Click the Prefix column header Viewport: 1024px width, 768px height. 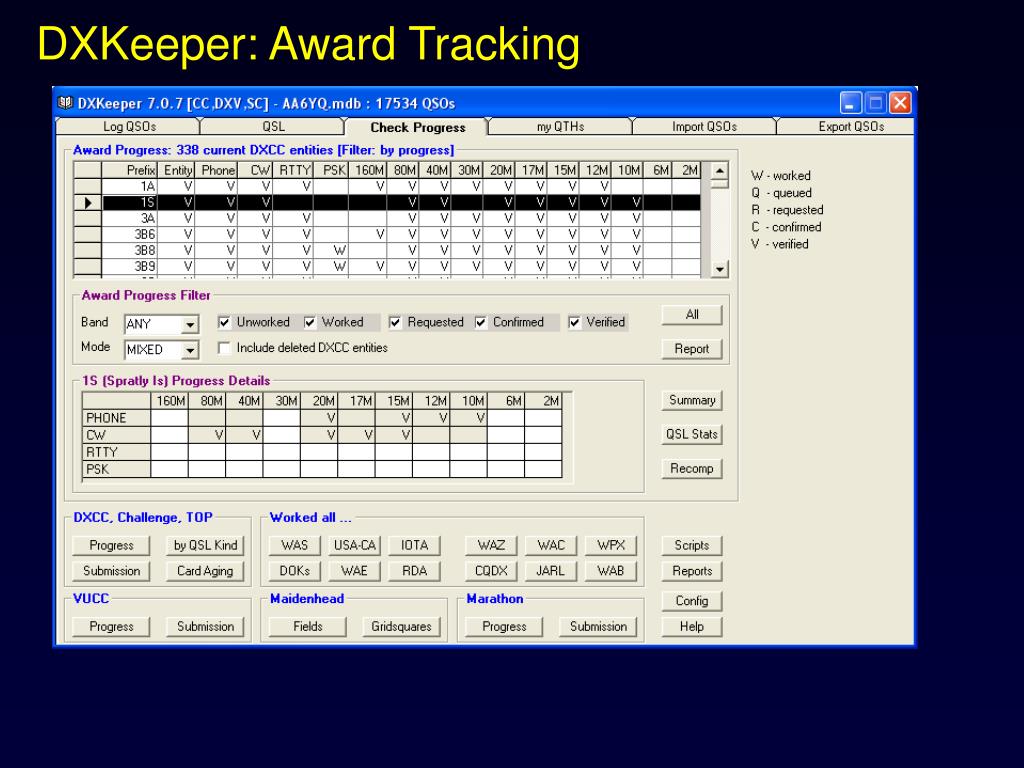129,170
